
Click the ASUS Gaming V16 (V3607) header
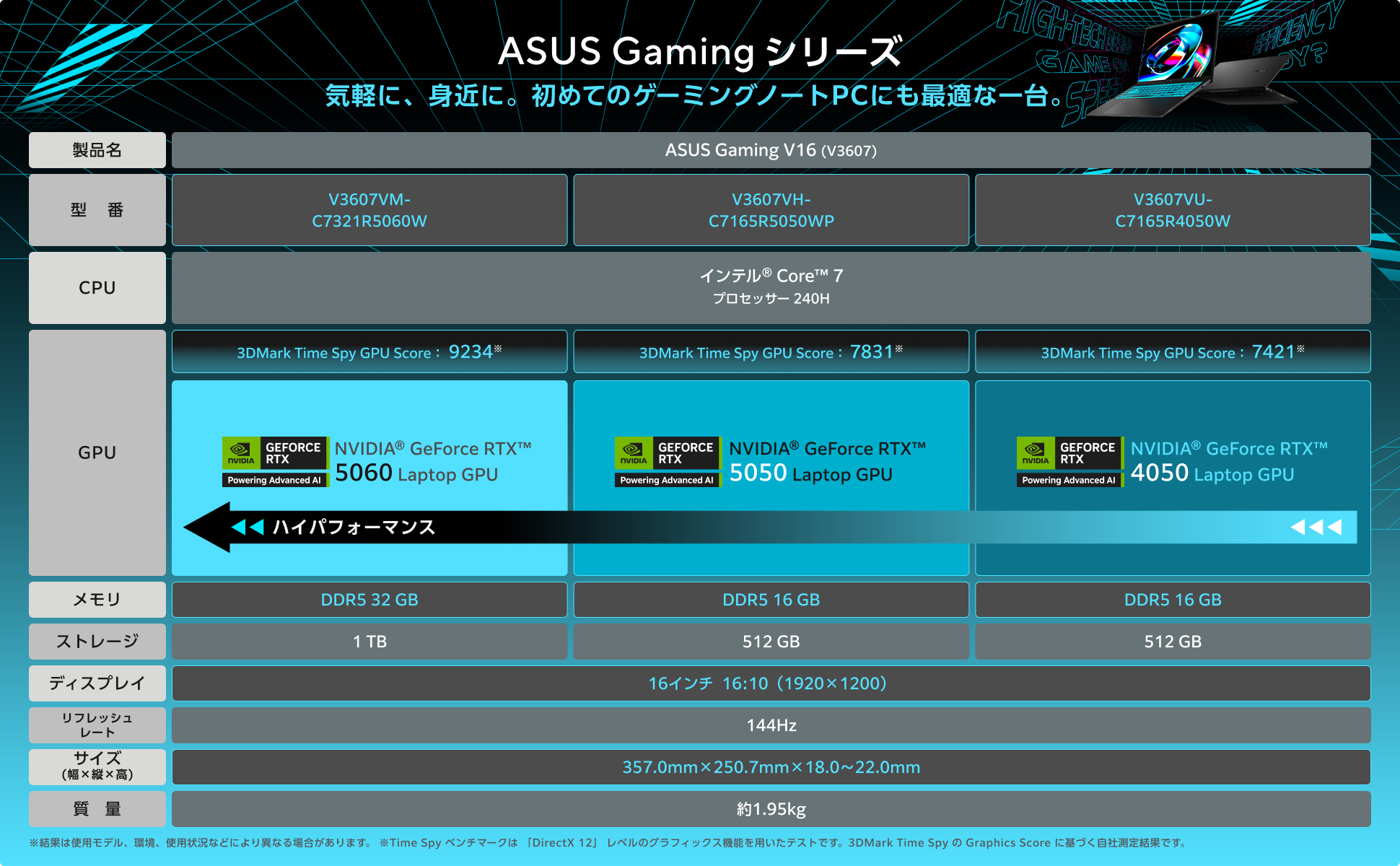point(771,150)
